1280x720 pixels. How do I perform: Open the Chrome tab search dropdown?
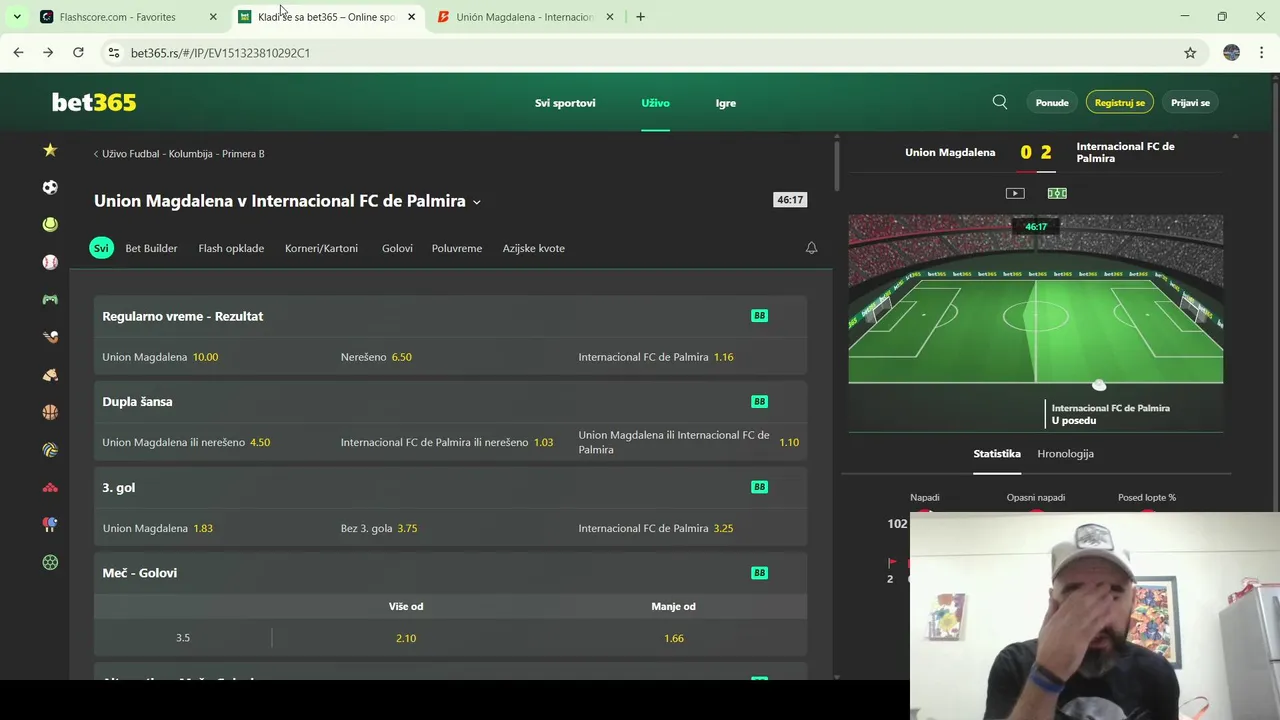pyautogui.click(x=17, y=17)
